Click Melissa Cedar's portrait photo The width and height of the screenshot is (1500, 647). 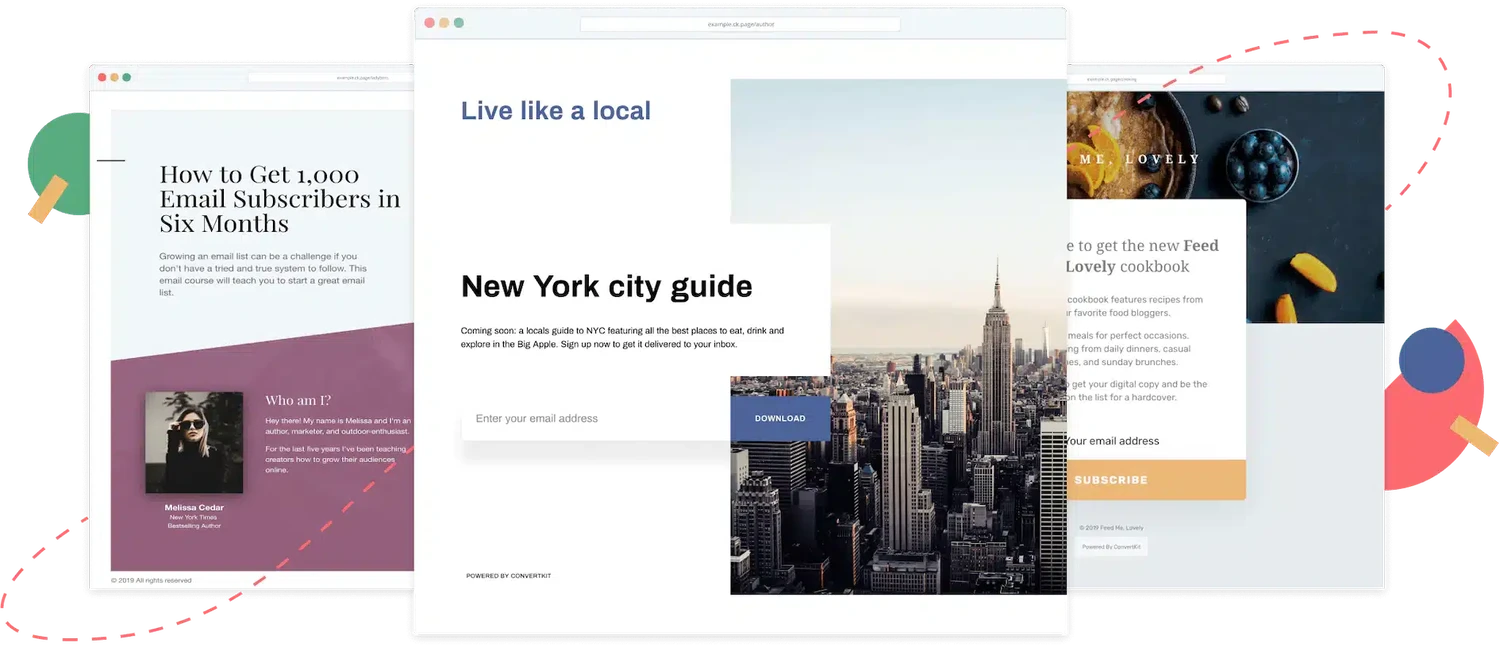194,442
